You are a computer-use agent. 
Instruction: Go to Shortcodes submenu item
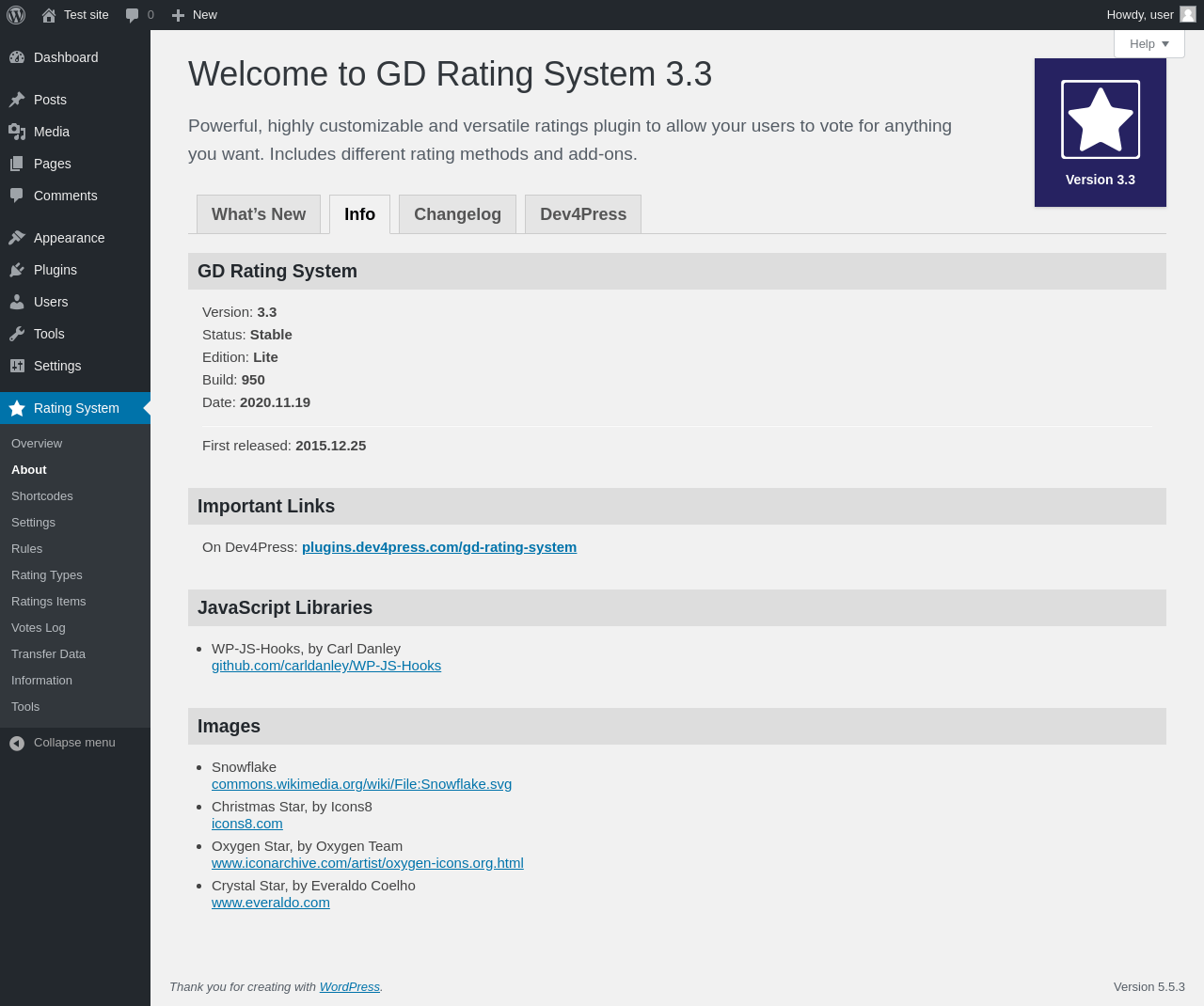42,496
